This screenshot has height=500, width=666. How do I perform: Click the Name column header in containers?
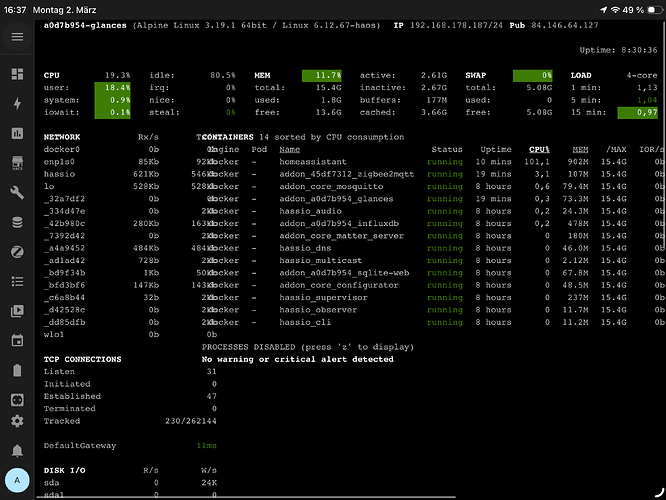point(290,149)
